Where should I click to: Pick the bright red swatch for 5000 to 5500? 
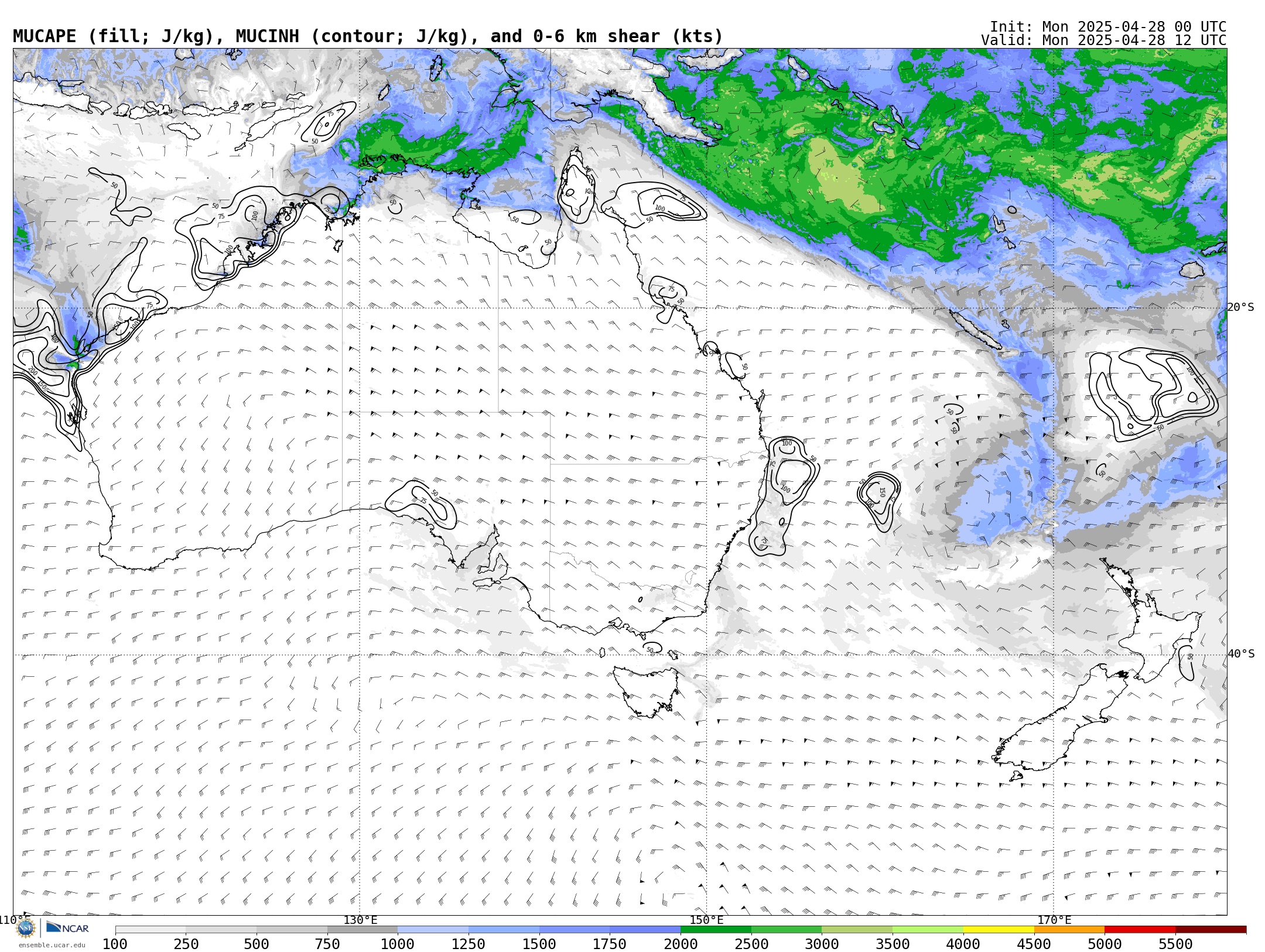[1140, 930]
